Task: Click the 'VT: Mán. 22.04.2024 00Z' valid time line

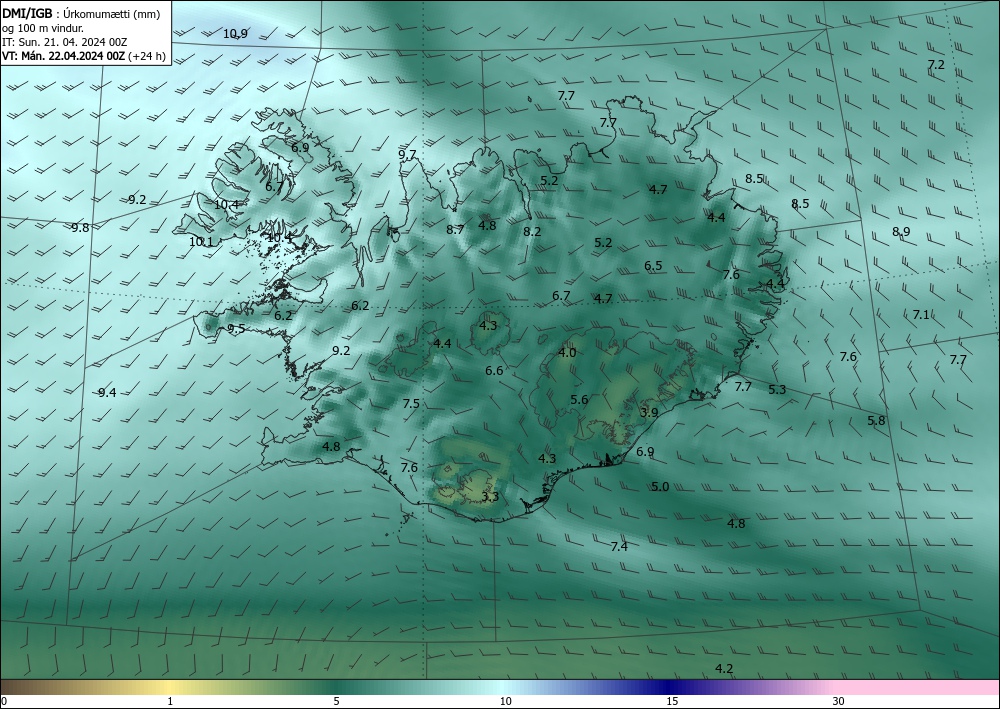Action: click(x=64, y=56)
